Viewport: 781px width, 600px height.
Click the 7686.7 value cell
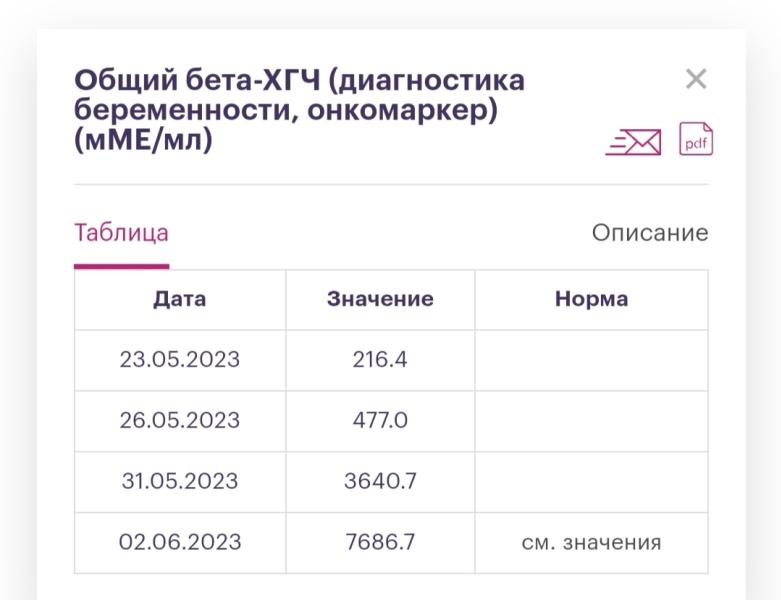point(380,543)
